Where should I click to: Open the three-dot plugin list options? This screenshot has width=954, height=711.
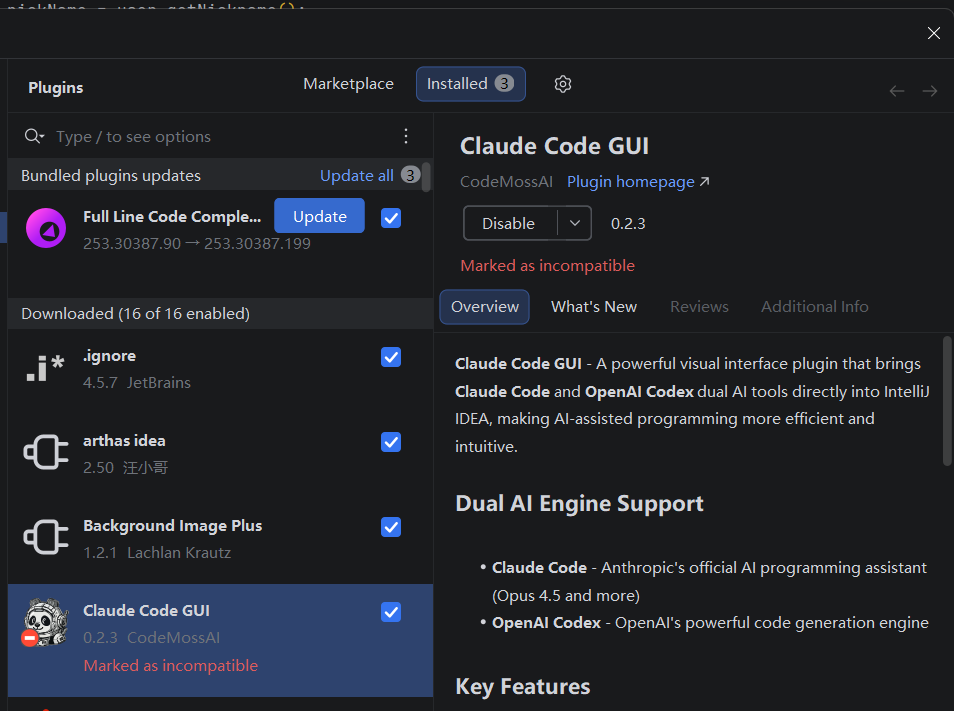click(x=406, y=136)
